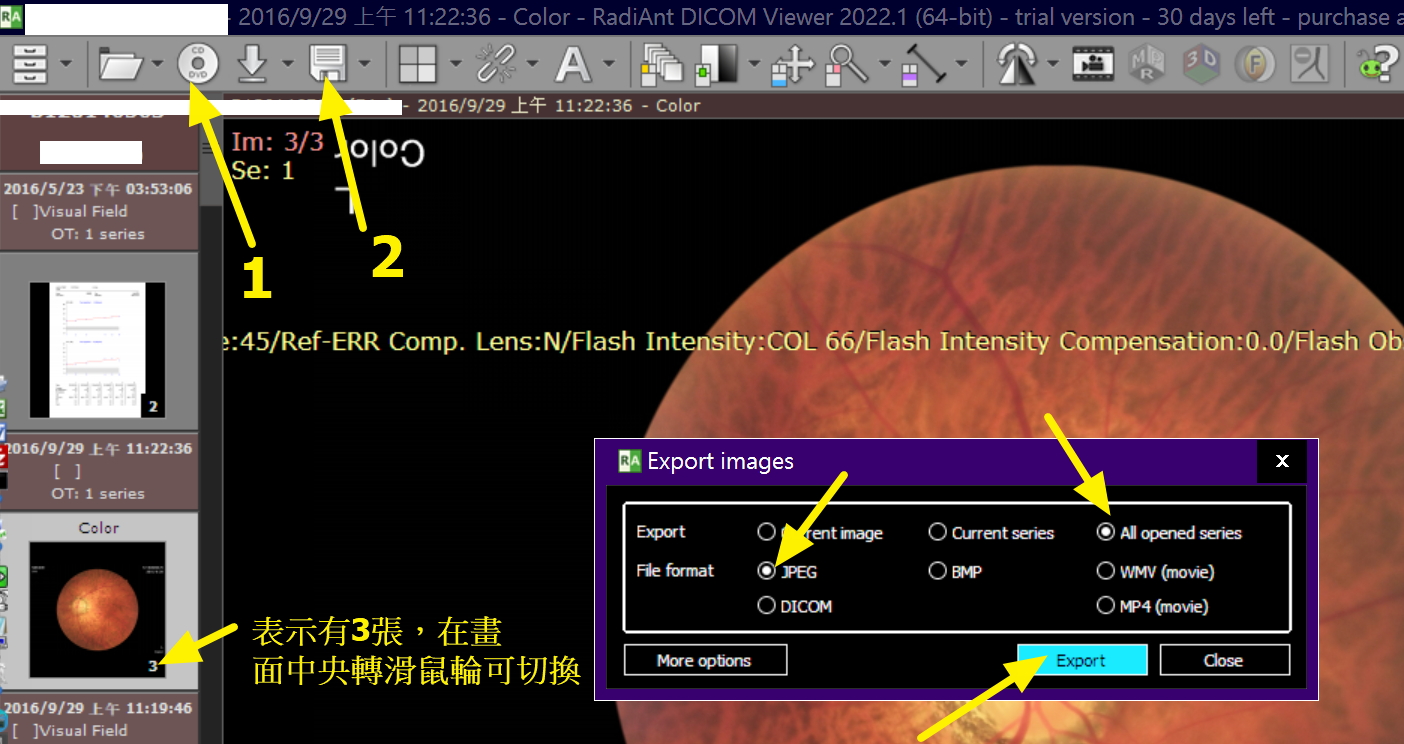Choose the DICOM file format option

(x=767, y=605)
